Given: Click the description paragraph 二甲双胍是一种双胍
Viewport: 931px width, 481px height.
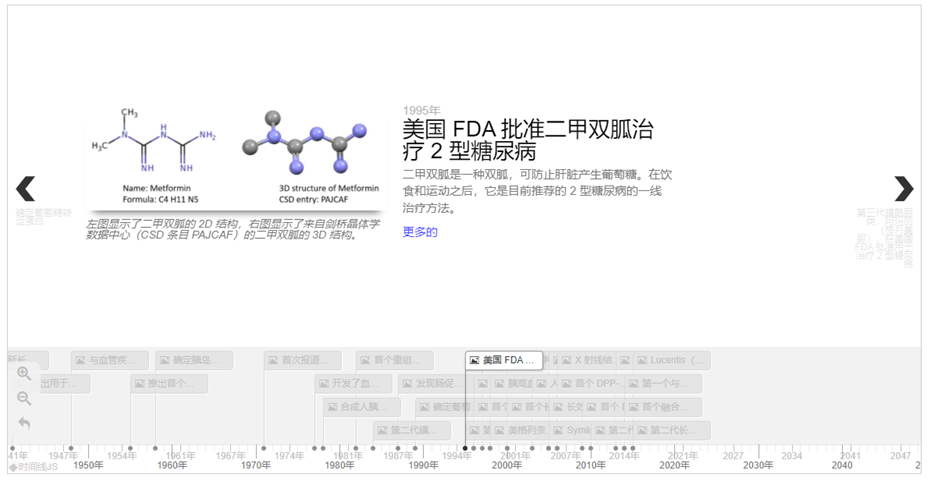Looking at the screenshot, I should 537,191.
